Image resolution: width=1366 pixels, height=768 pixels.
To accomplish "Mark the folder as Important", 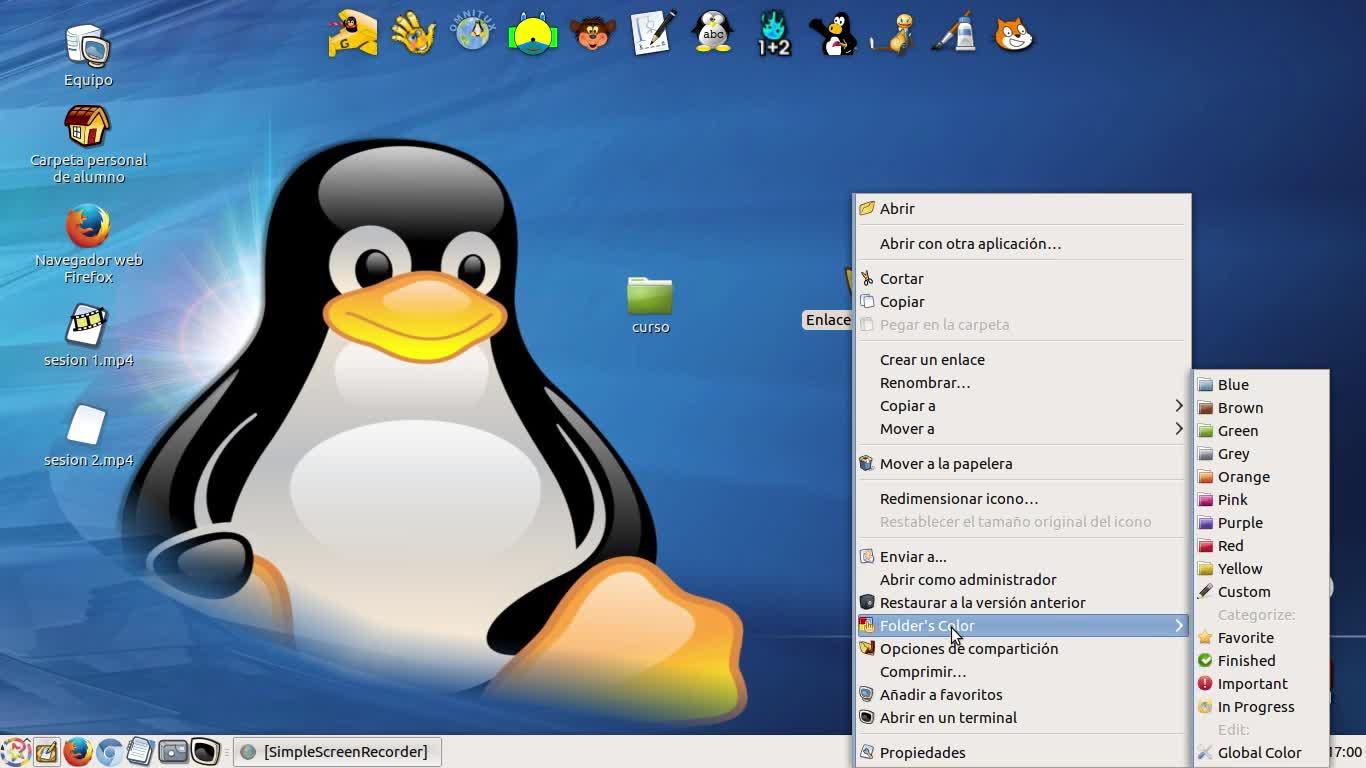I will [1261, 684].
